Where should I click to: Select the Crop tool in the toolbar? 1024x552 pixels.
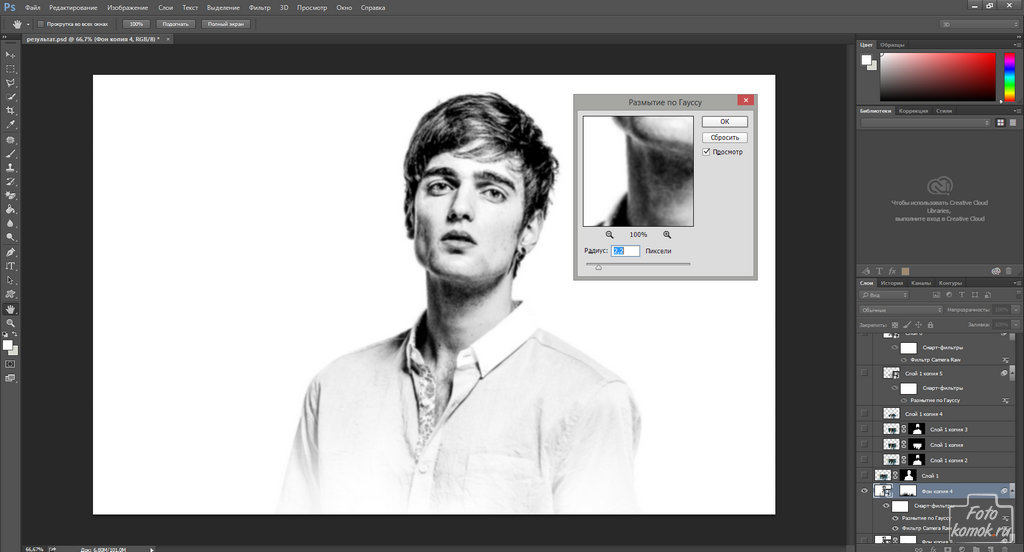(x=10, y=110)
